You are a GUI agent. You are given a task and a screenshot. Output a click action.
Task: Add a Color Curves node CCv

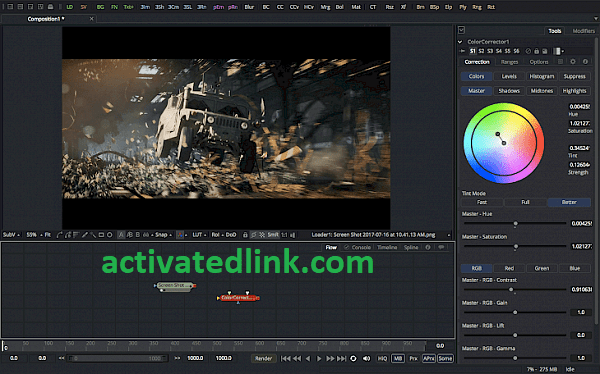294,7
